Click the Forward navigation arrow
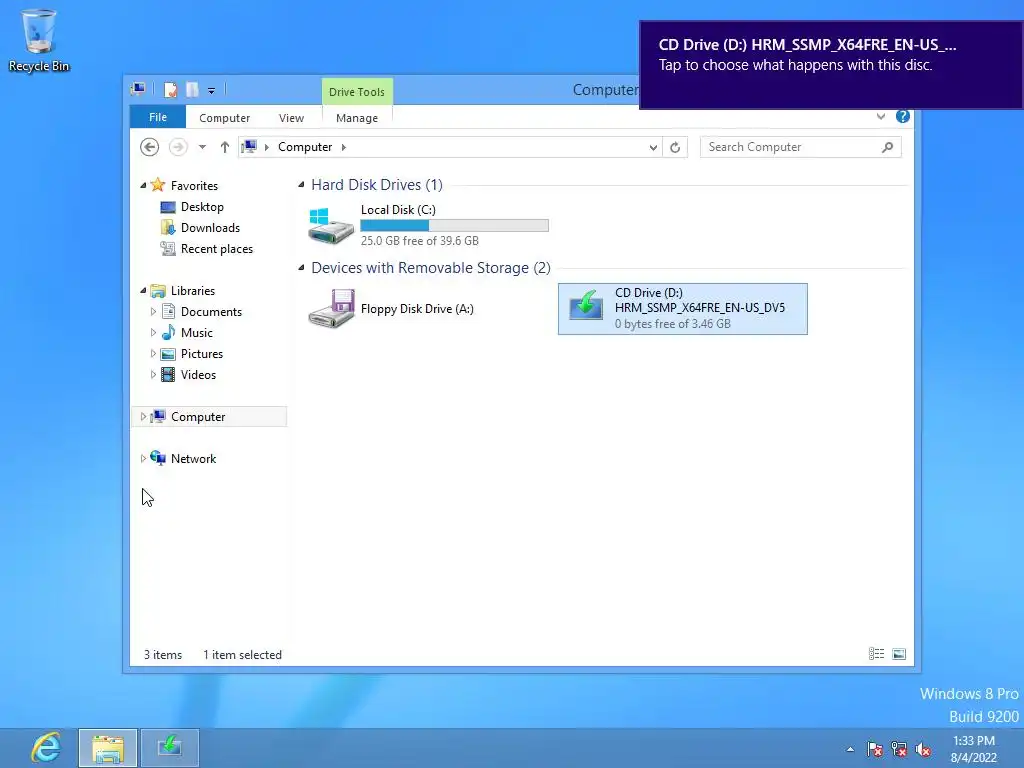The image size is (1024, 768). [178, 147]
